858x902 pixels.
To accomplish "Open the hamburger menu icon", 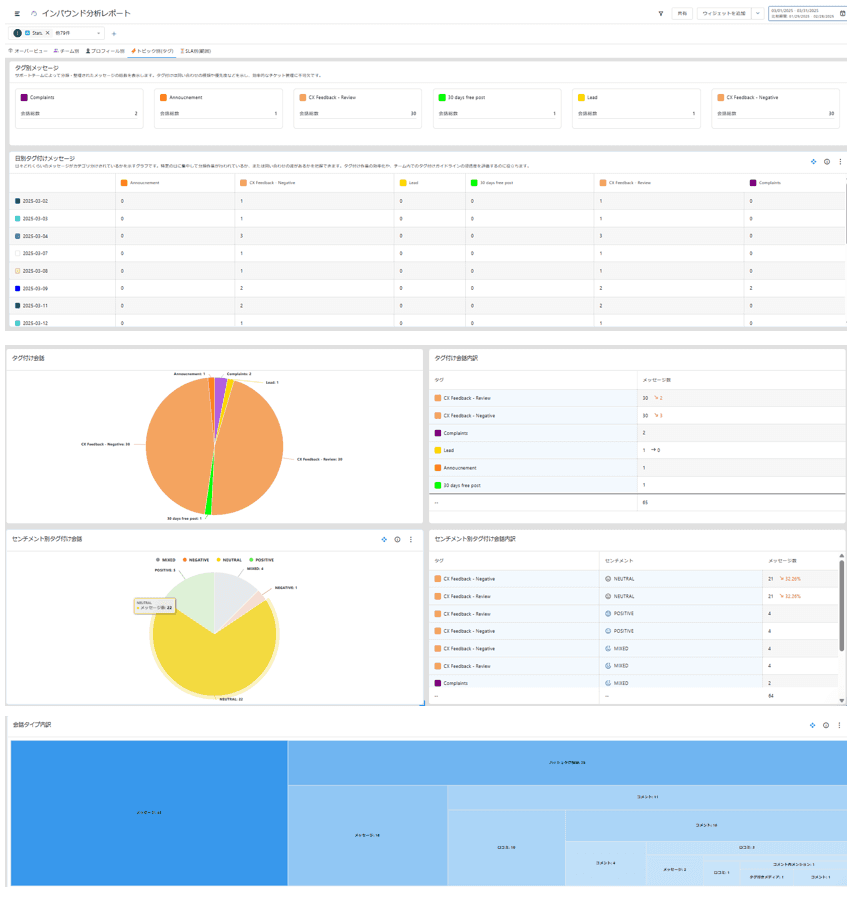I will [17, 13].
